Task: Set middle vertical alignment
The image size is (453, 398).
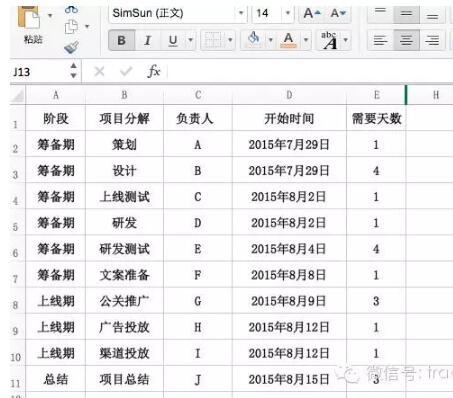Action: point(406,13)
